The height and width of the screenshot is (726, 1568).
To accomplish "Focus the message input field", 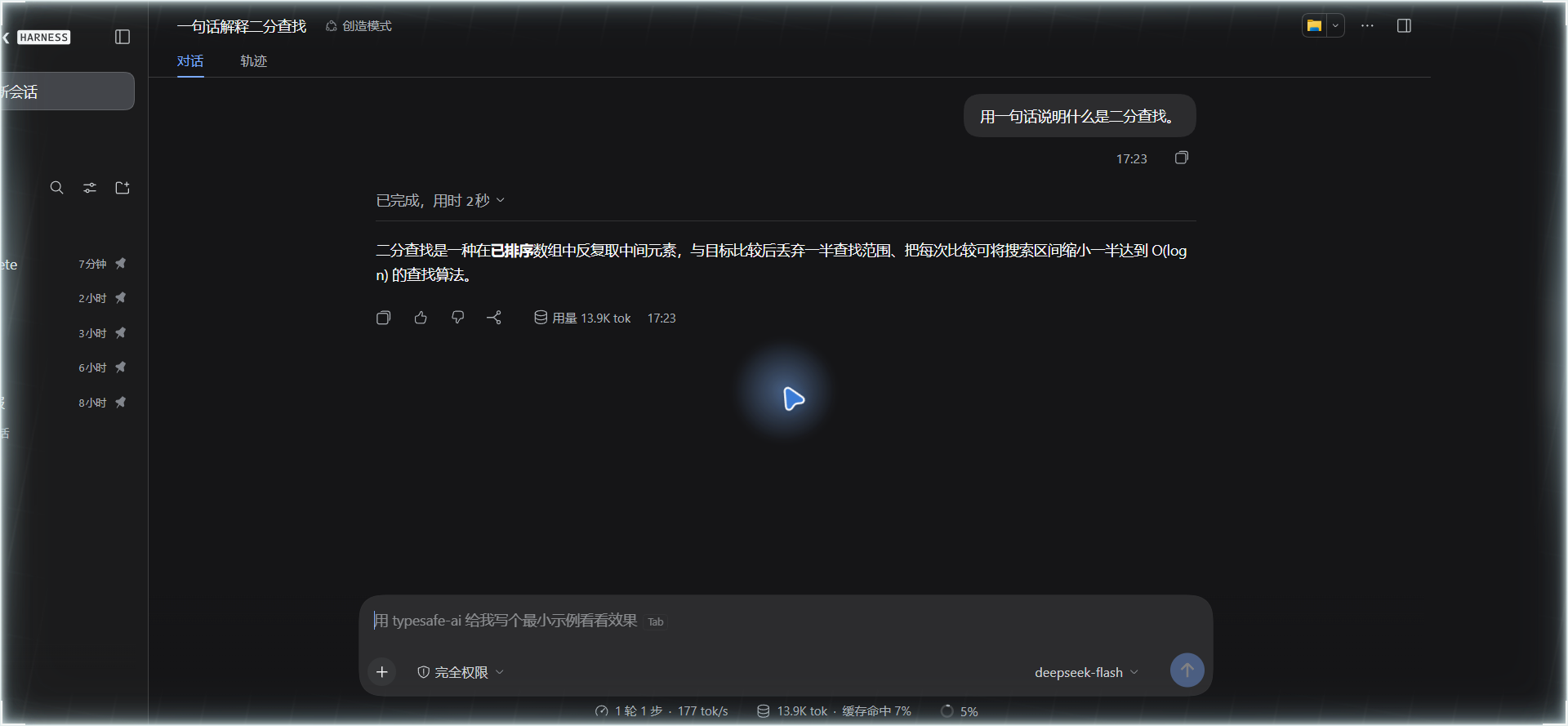I will tap(784, 621).
